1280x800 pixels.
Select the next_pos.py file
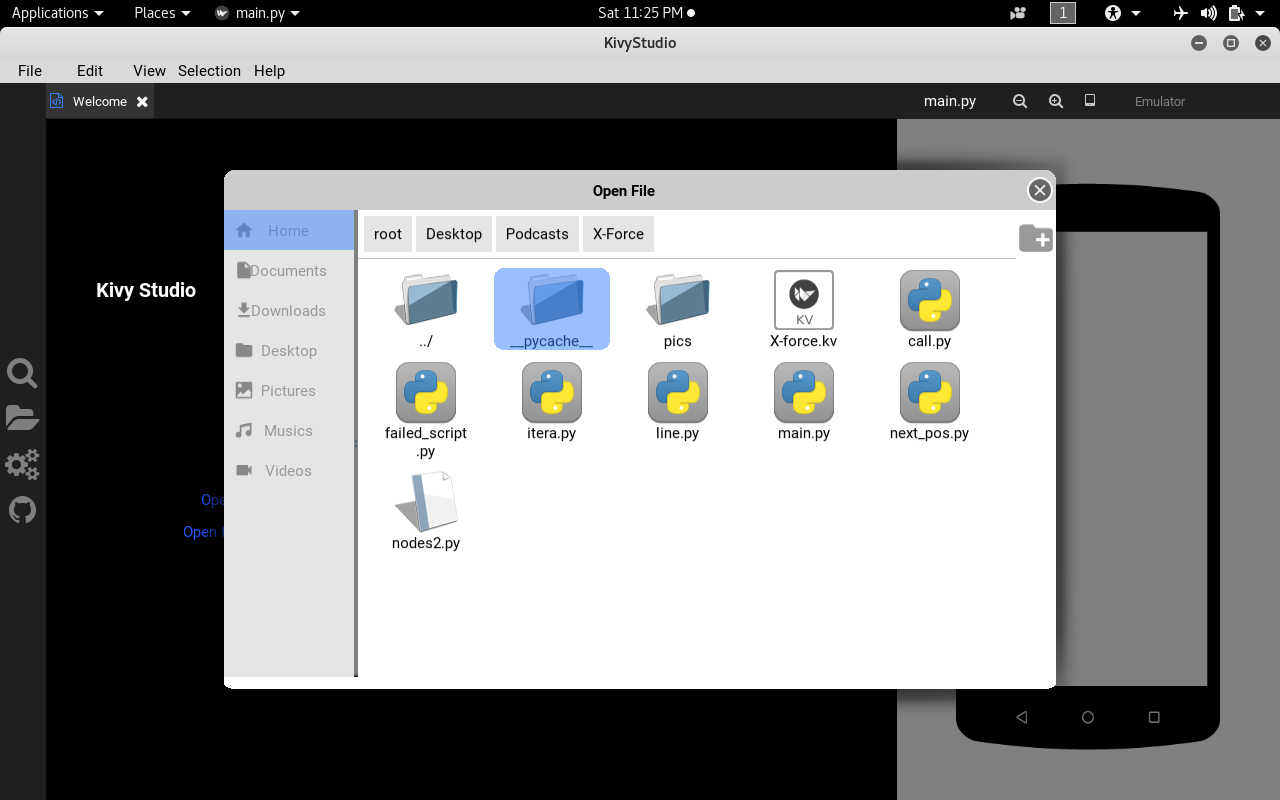930,401
